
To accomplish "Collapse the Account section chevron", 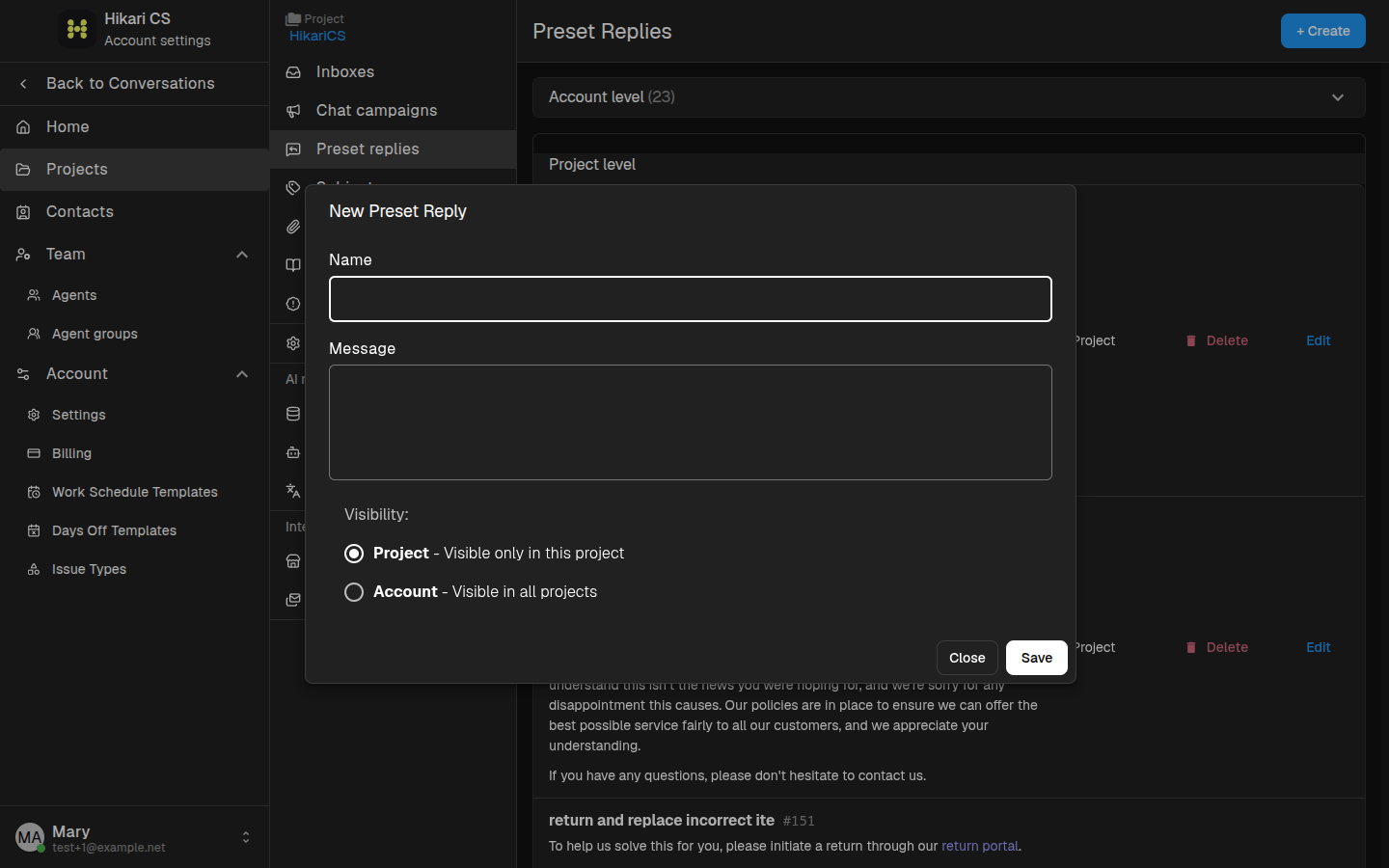I will 242,374.
